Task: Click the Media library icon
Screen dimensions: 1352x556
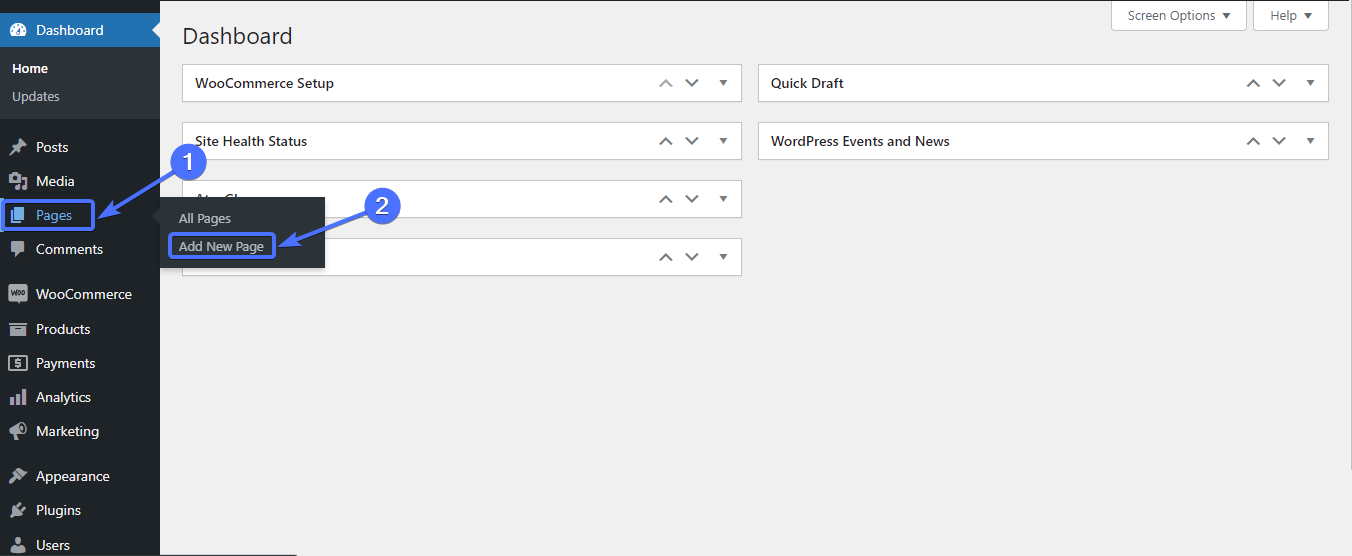Action: click(x=18, y=181)
